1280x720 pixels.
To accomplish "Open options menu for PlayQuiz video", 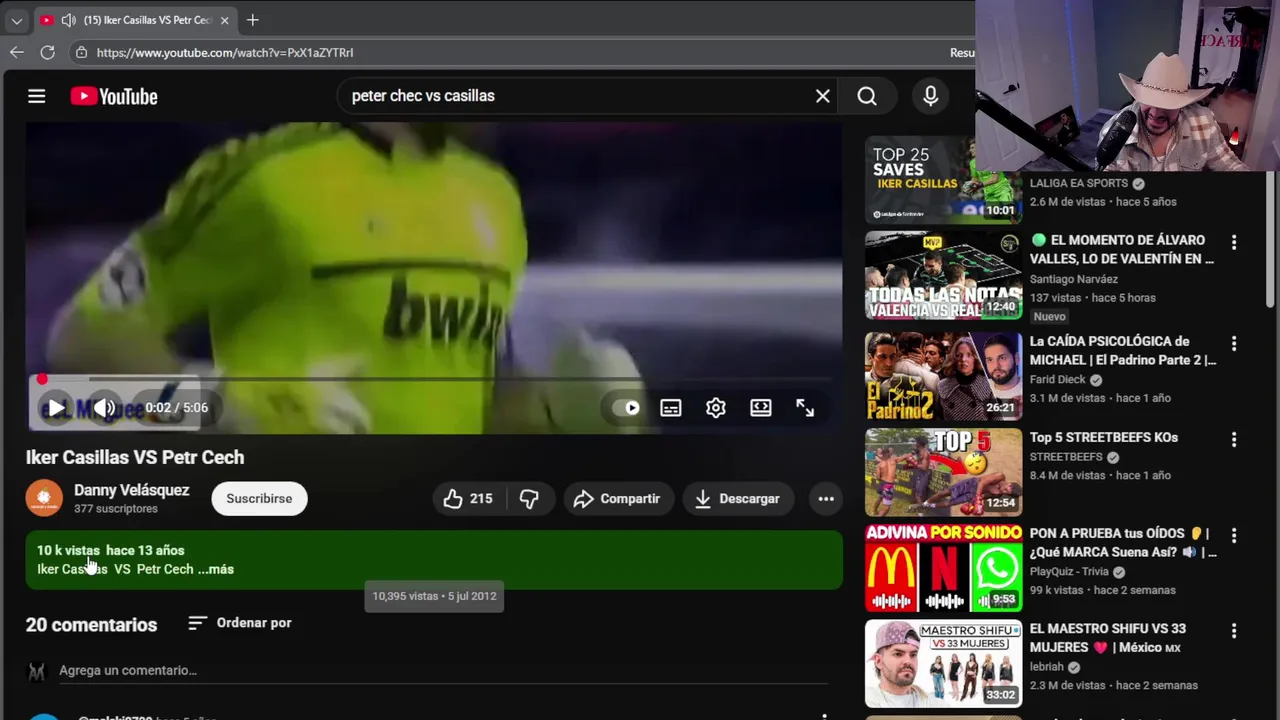I will pyautogui.click(x=1234, y=535).
